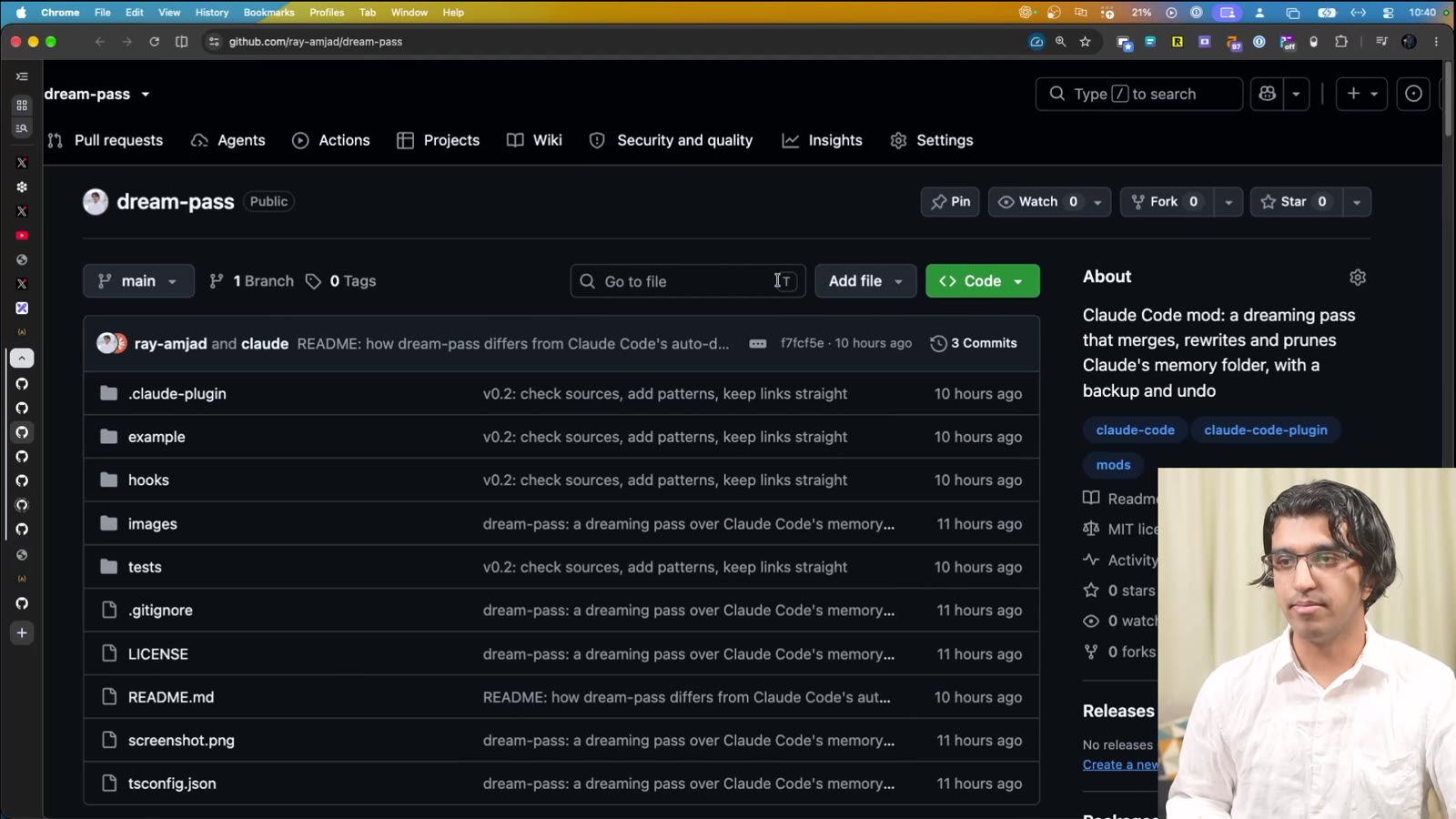Viewport: 1456px width, 819px height.
Task: Expand the Fork options arrow
Action: pyautogui.click(x=1228, y=202)
